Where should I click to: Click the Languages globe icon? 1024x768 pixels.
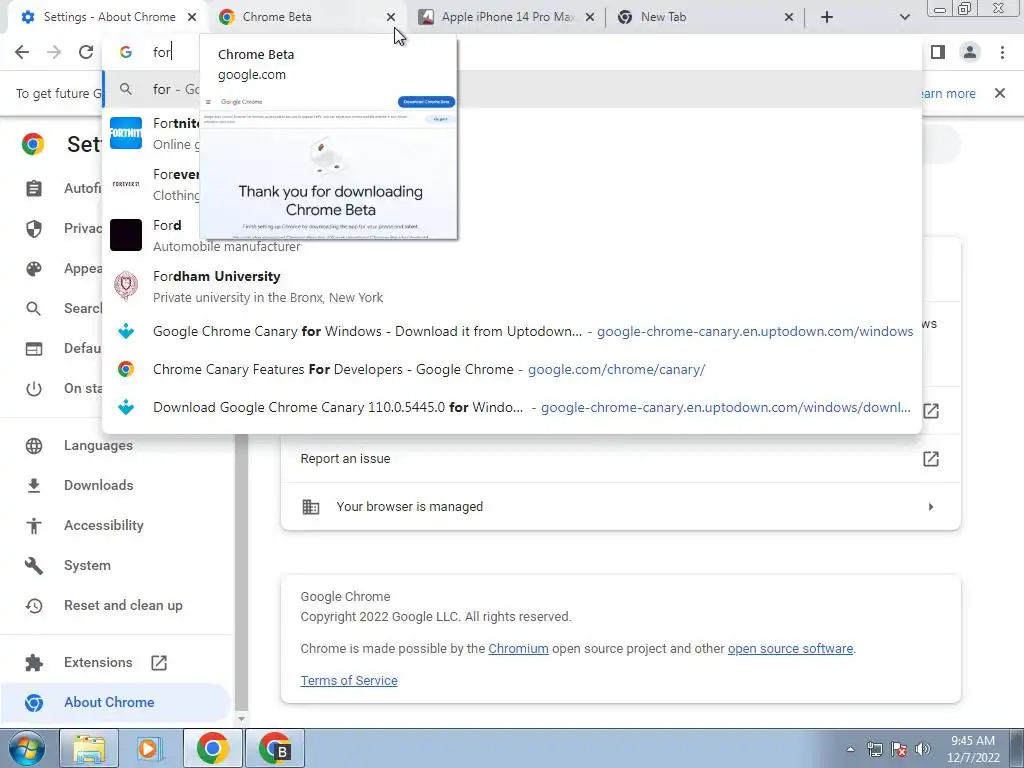[x=34, y=445]
